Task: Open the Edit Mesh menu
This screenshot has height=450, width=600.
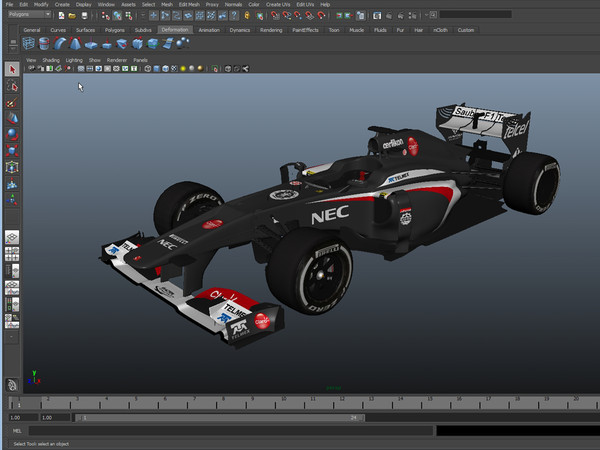Action: click(x=189, y=5)
